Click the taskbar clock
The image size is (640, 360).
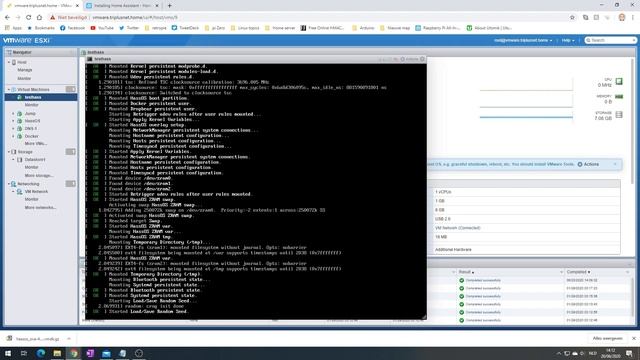point(611,353)
